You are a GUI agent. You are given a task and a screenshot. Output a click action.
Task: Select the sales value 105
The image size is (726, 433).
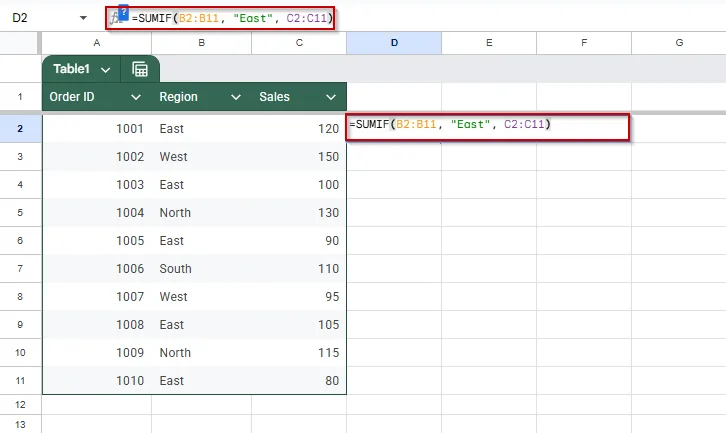point(299,325)
